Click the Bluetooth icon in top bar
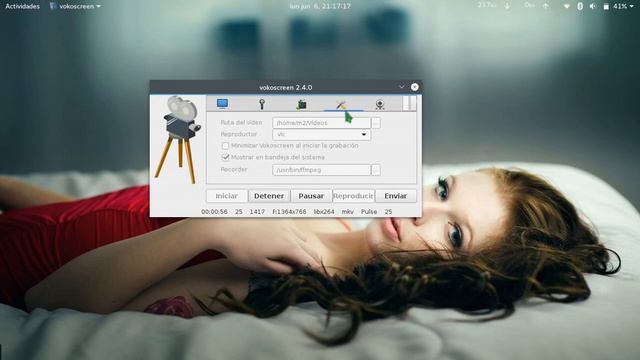The height and width of the screenshot is (360, 640). (580, 6)
